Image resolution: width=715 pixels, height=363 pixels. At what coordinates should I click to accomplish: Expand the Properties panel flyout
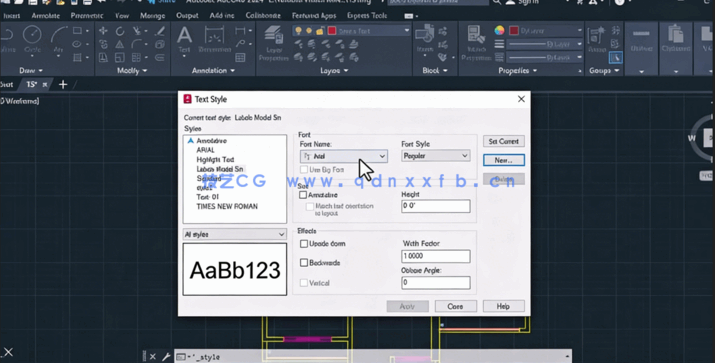point(518,71)
